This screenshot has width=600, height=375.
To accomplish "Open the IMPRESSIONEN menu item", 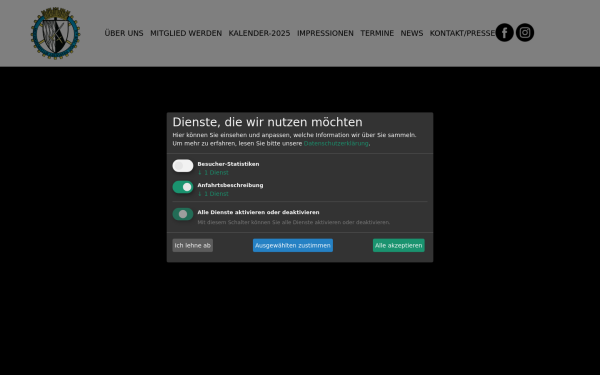I will (x=325, y=33).
